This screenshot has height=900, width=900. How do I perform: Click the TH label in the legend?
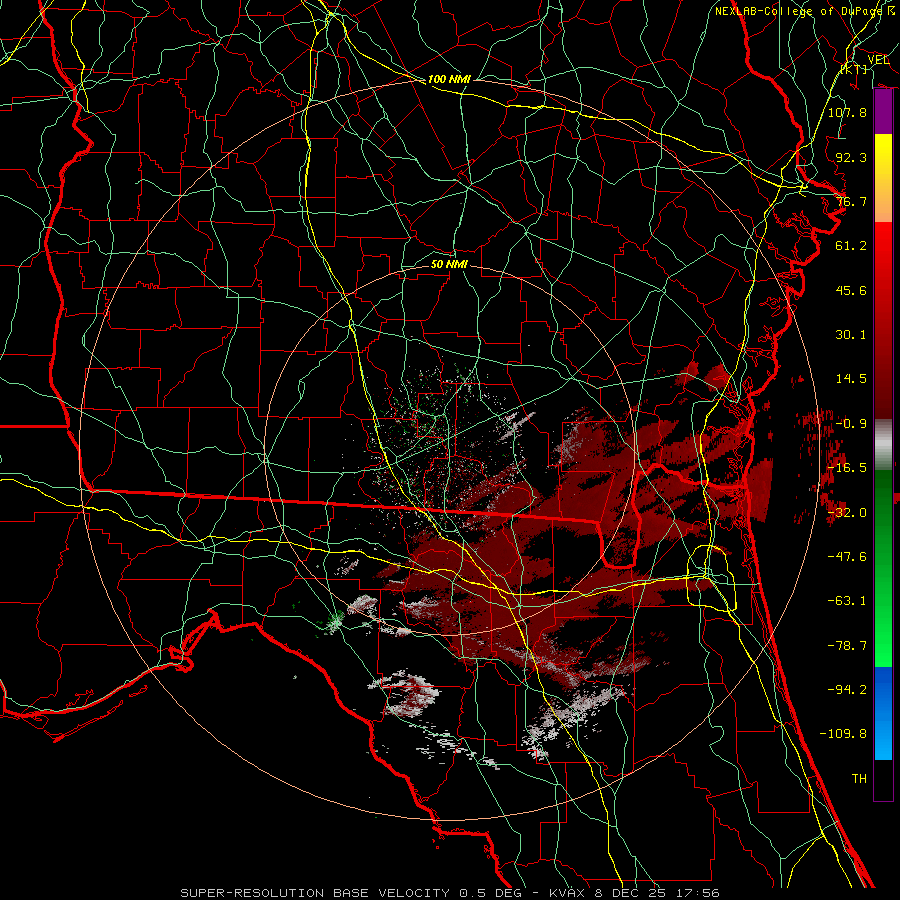pyautogui.click(x=859, y=779)
